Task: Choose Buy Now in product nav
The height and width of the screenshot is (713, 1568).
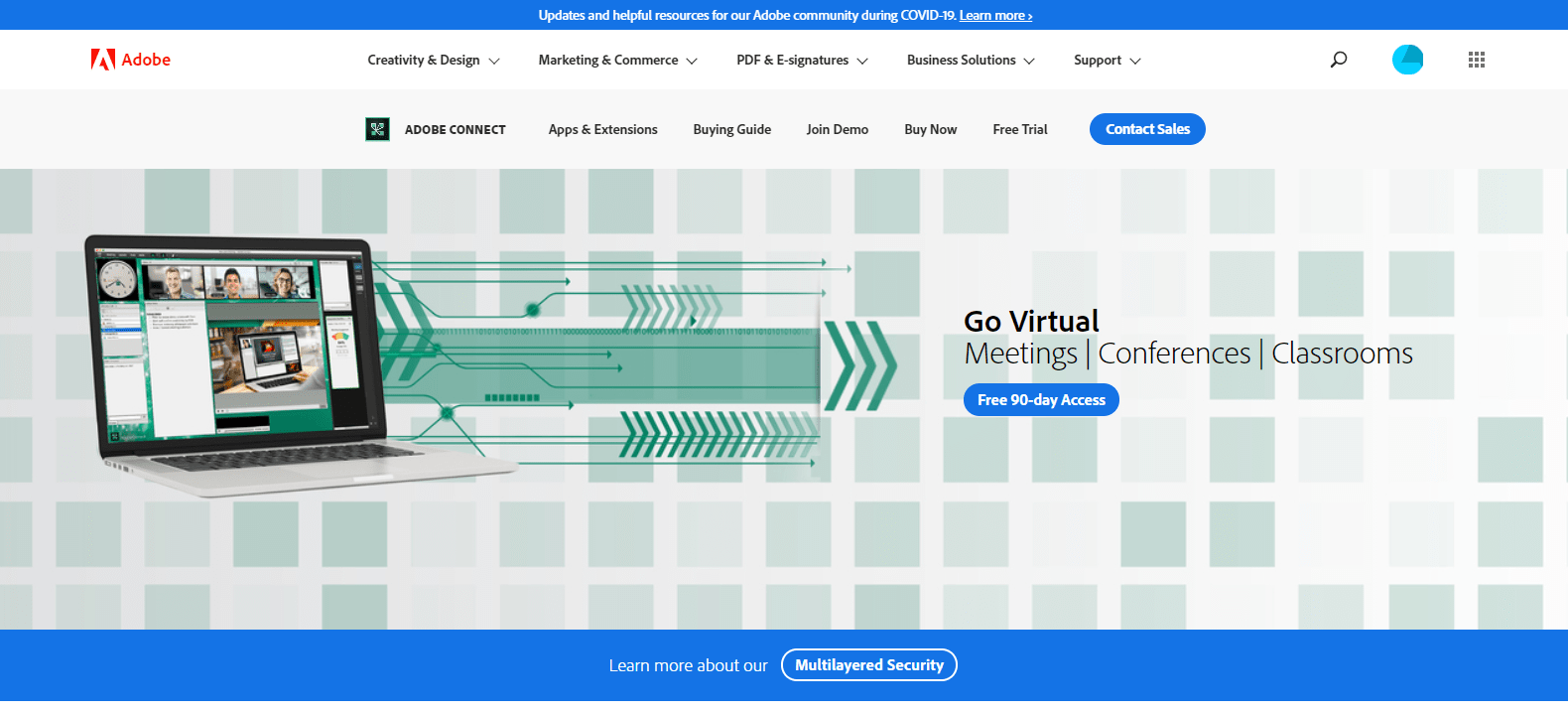Action: tap(931, 129)
